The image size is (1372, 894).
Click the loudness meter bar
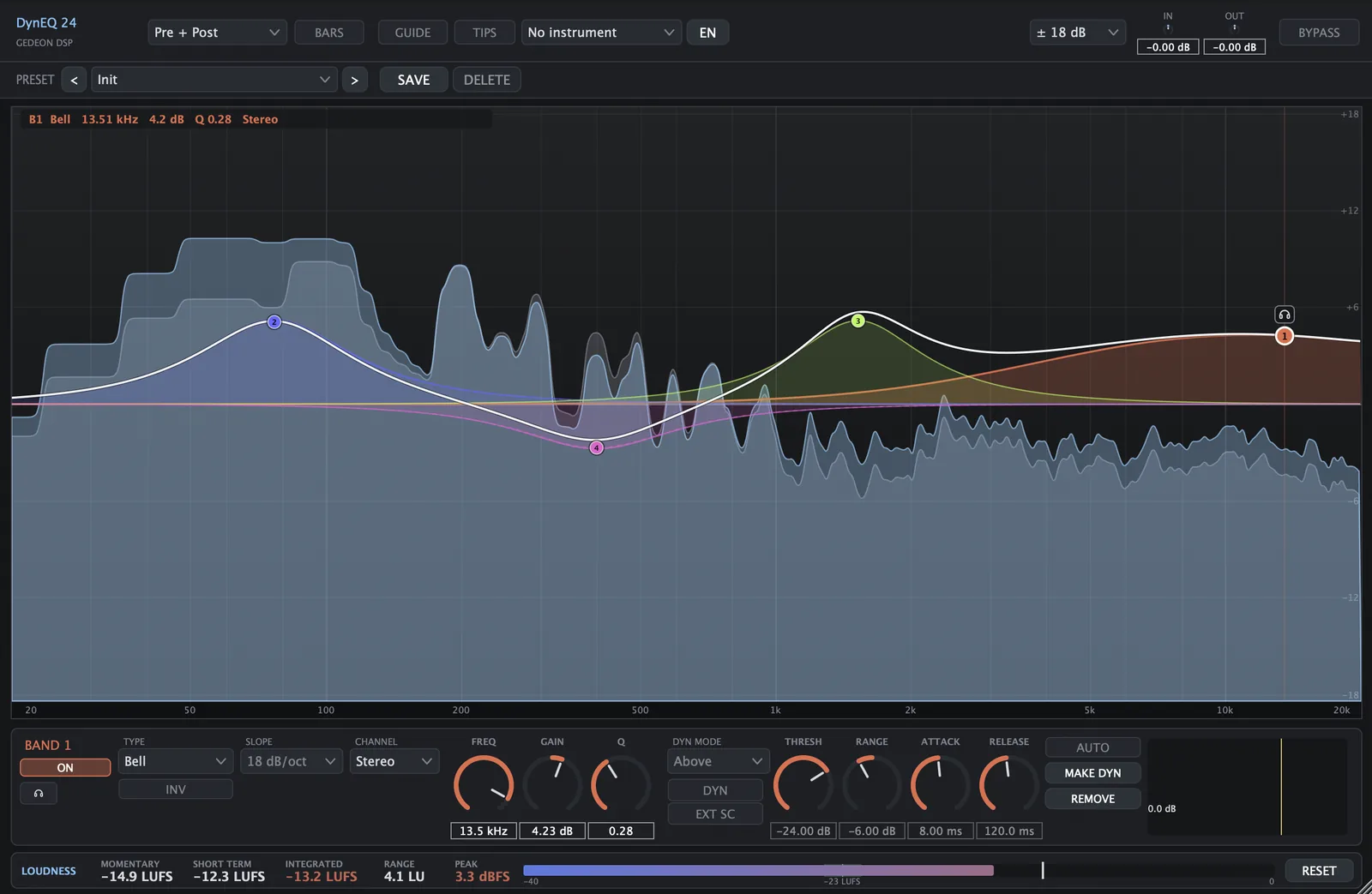pos(899,870)
